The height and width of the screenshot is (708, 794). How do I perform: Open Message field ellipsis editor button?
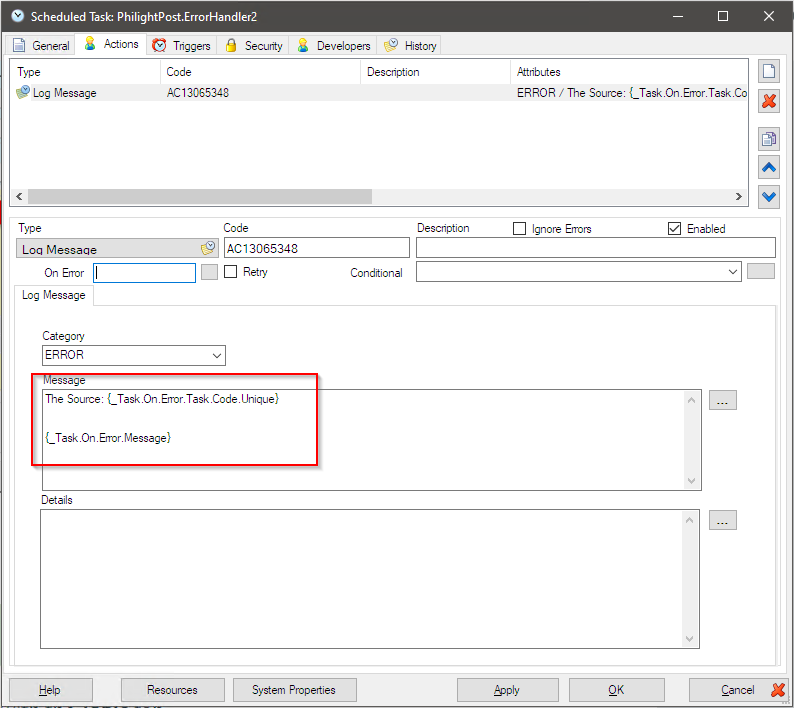pos(723,400)
